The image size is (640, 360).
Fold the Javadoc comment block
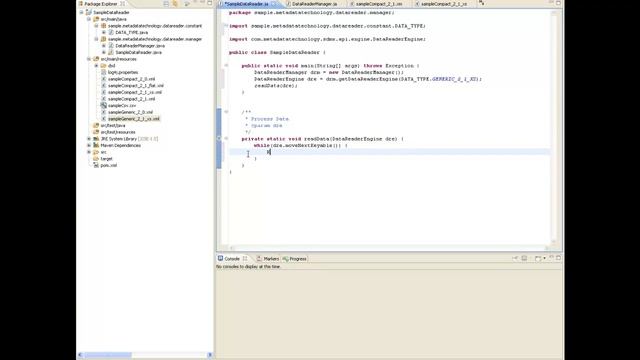(226, 112)
